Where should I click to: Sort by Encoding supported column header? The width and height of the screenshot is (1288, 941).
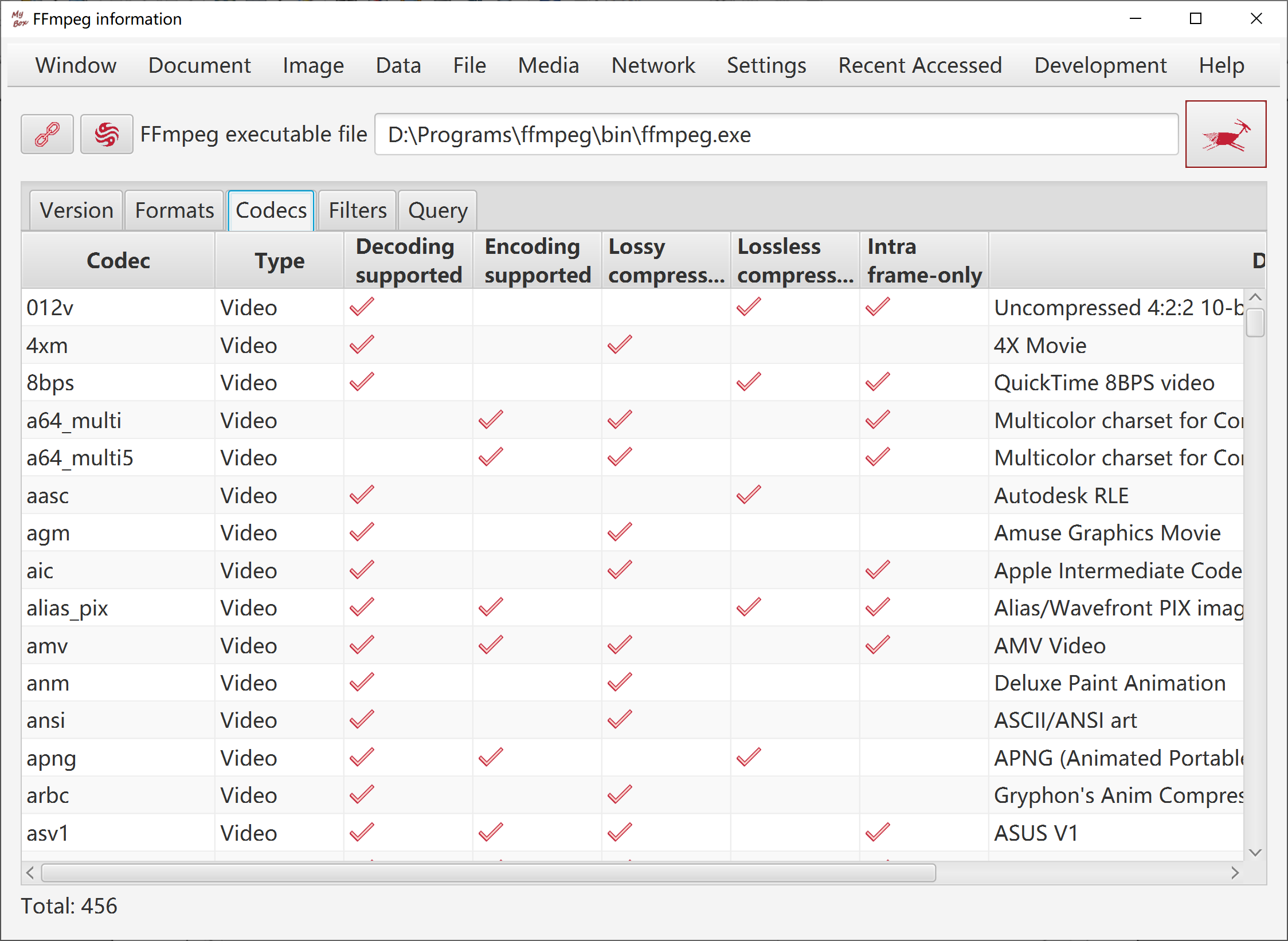pyautogui.click(x=537, y=260)
